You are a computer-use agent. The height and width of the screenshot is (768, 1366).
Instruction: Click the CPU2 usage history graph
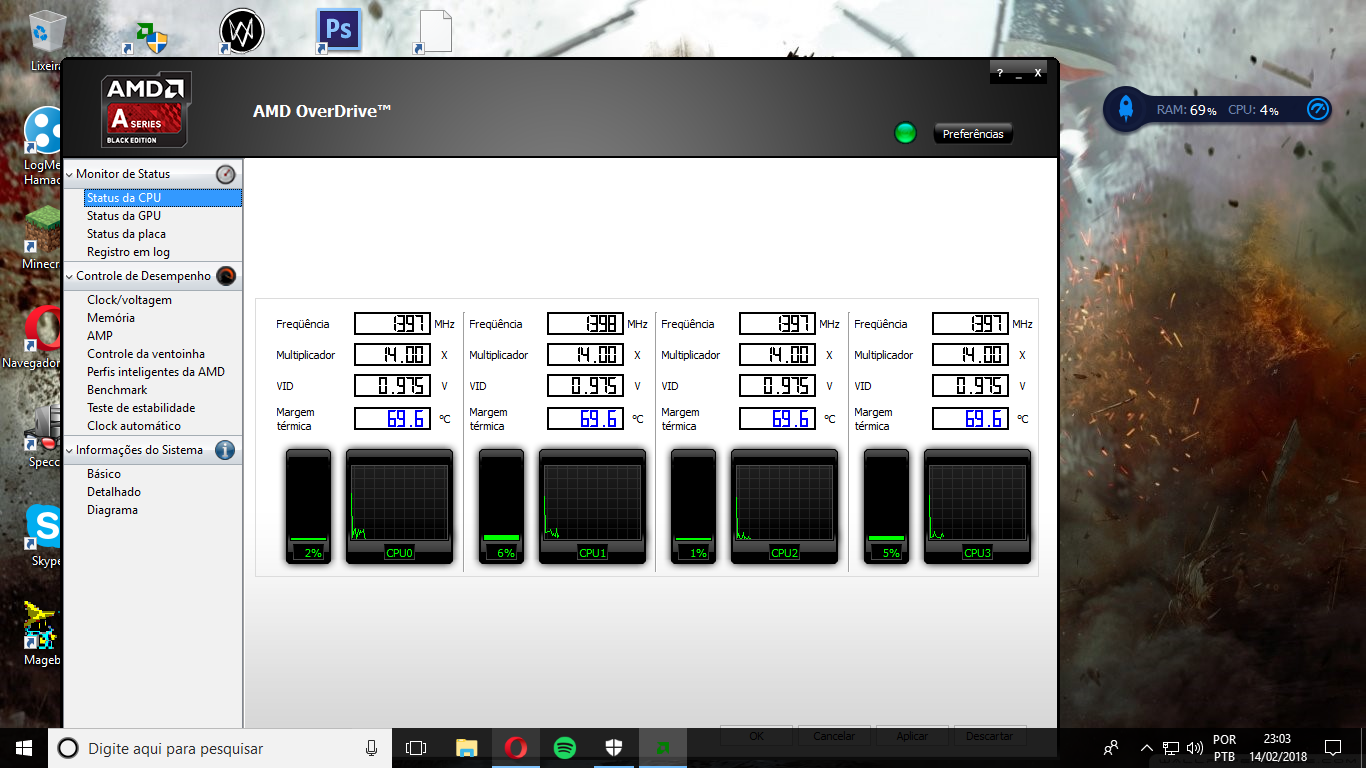click(x=784, y=506)
